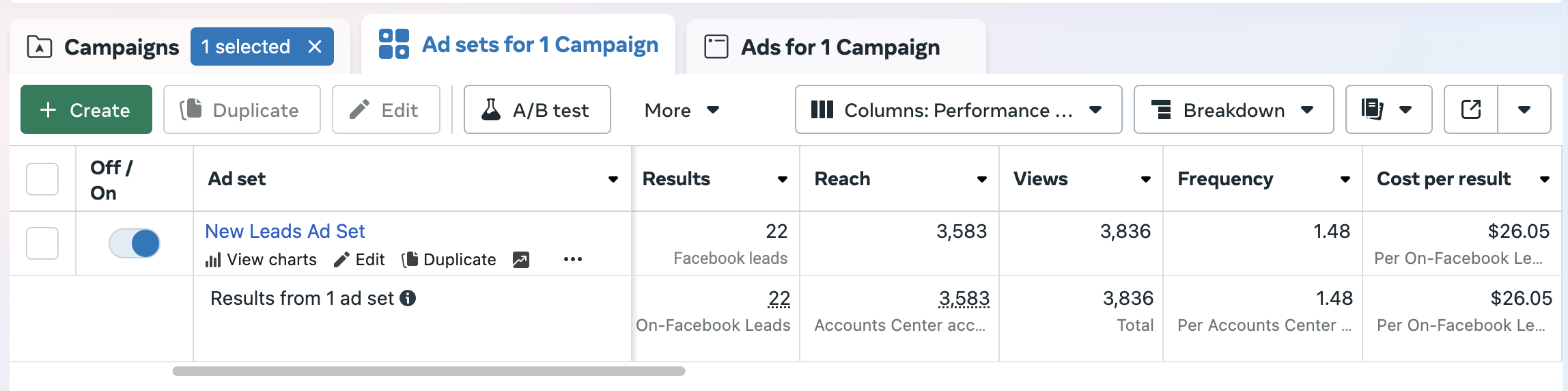Click the export share icon button
Viewport: 1568px width, 391px height.
tap(1471, 109)
